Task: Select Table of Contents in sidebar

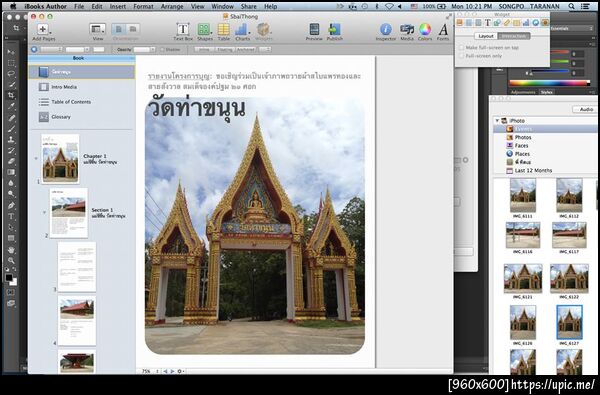Action: tap(71, 102)
